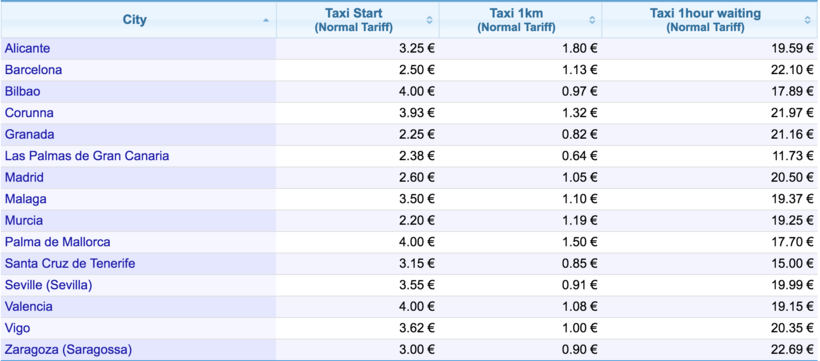820x361 pixels.
Task: Click Taxi 1hour waiting sort arrows
Action: 807,20
